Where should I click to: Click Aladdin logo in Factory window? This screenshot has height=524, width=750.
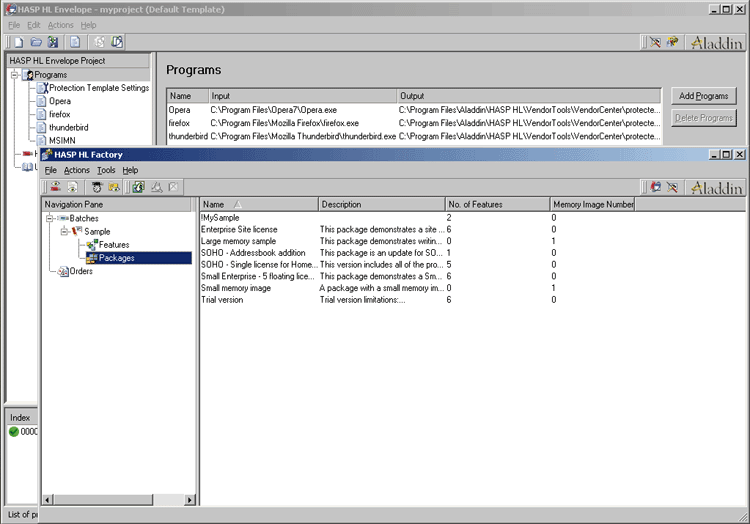coord(716,187)
